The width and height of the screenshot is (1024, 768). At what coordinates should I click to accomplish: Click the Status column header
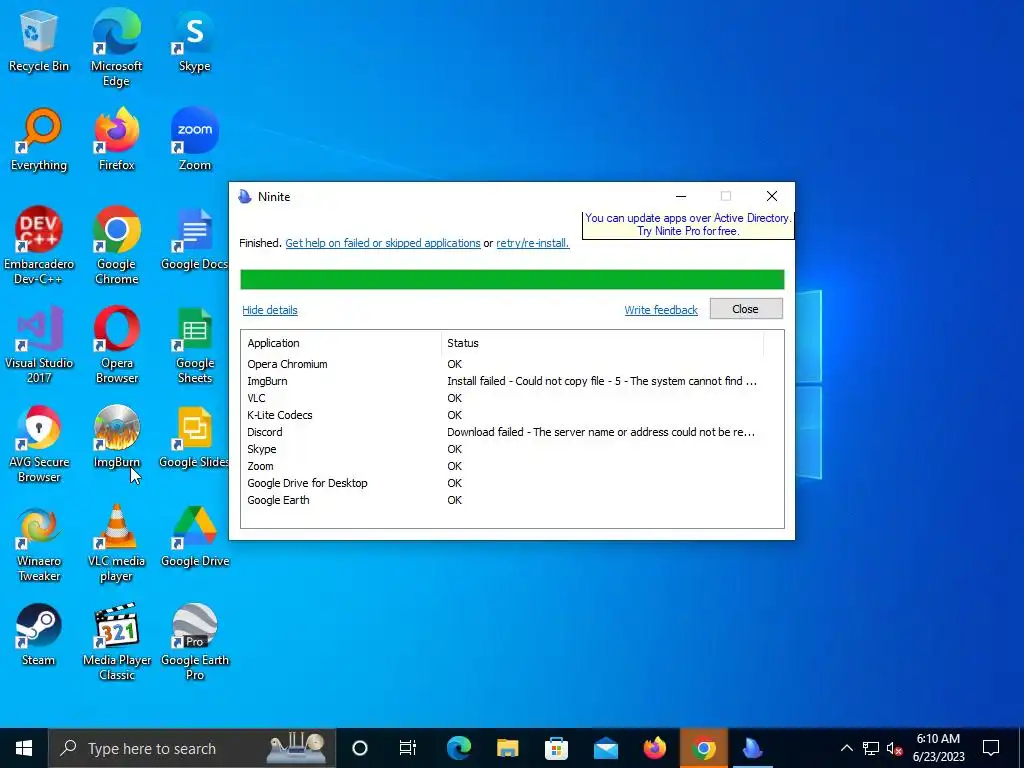(x=602, y=344)
